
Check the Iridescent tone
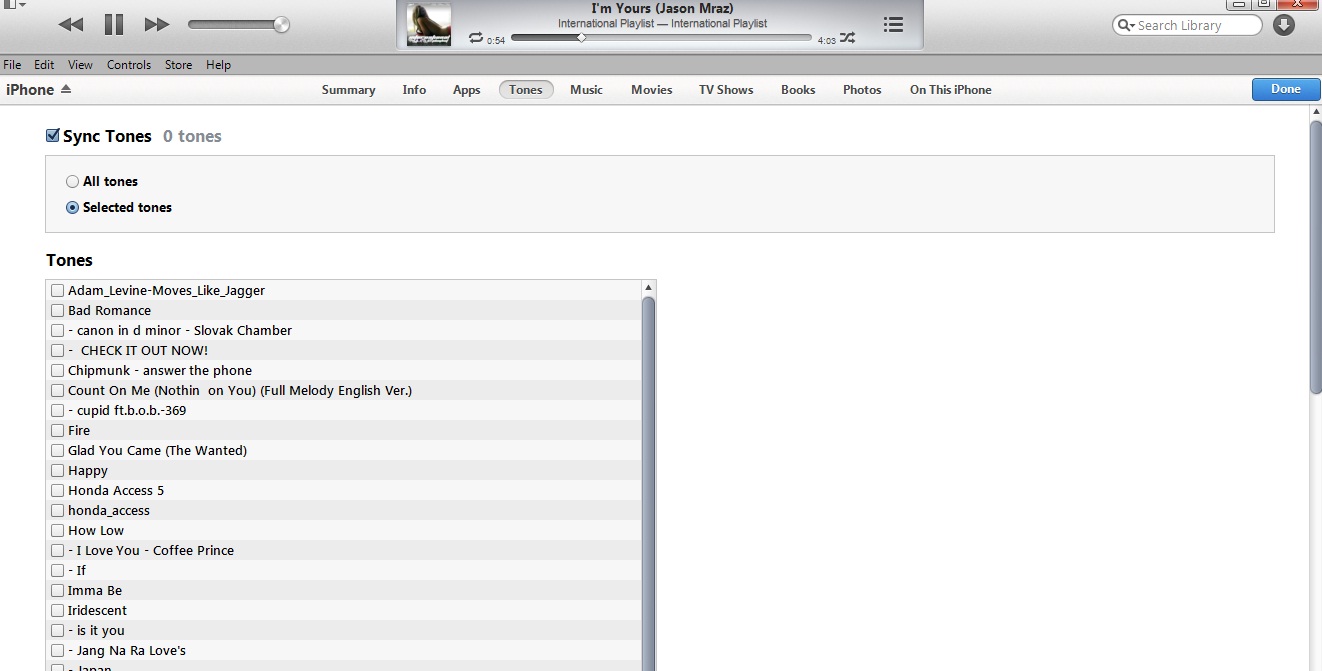coord(57,611)
